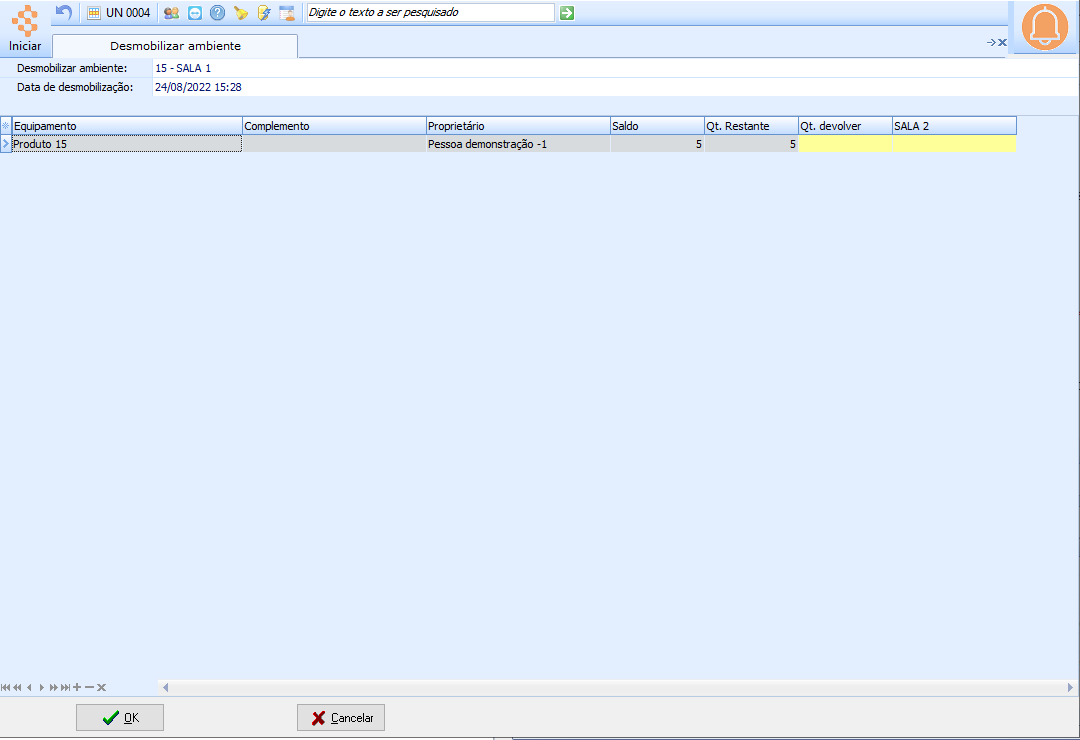Click the Complemento column header
1080x740 pixels.
(x=334, y=126)
